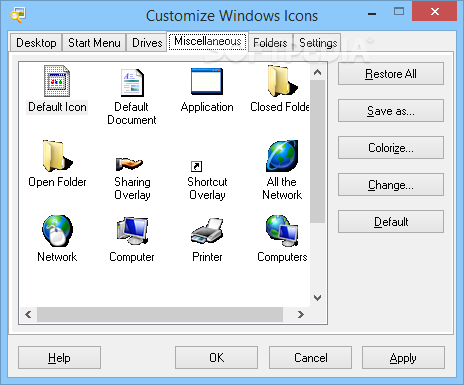Image resolution: width=464 pixels, height=385 pixels.
Task: Click the 'Sharing Overlay' label text
Action: pyautogui.click(x=132, y=188)
